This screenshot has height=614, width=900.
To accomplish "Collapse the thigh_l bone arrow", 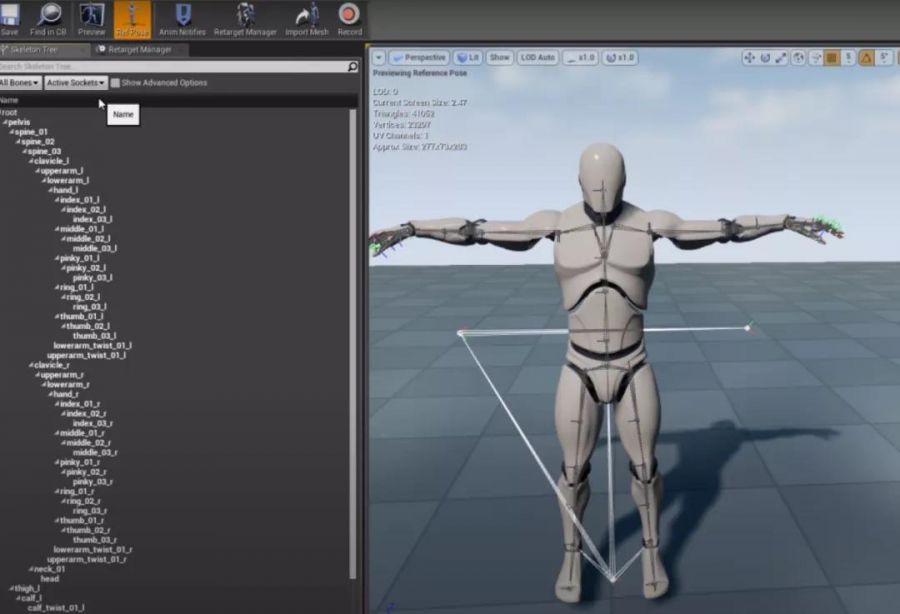I will click(11, 589).
